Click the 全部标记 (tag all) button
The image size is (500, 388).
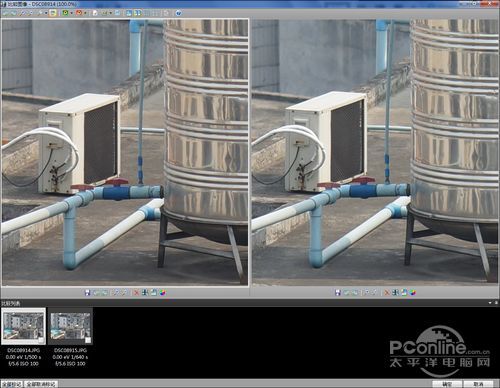(11, 384)
